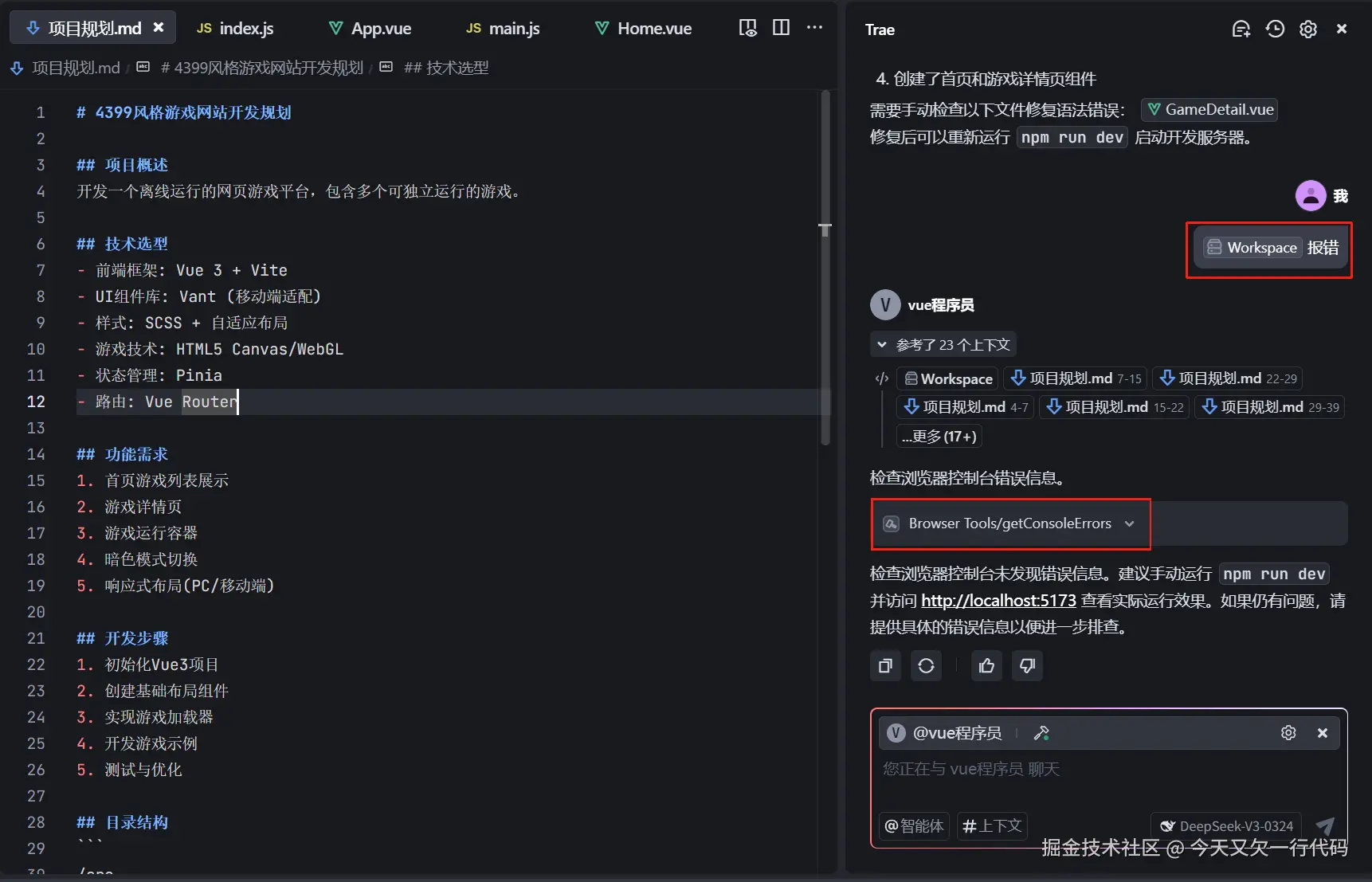Click the line '状态管理: Pinia'
1372x882 pixels.
150,375
